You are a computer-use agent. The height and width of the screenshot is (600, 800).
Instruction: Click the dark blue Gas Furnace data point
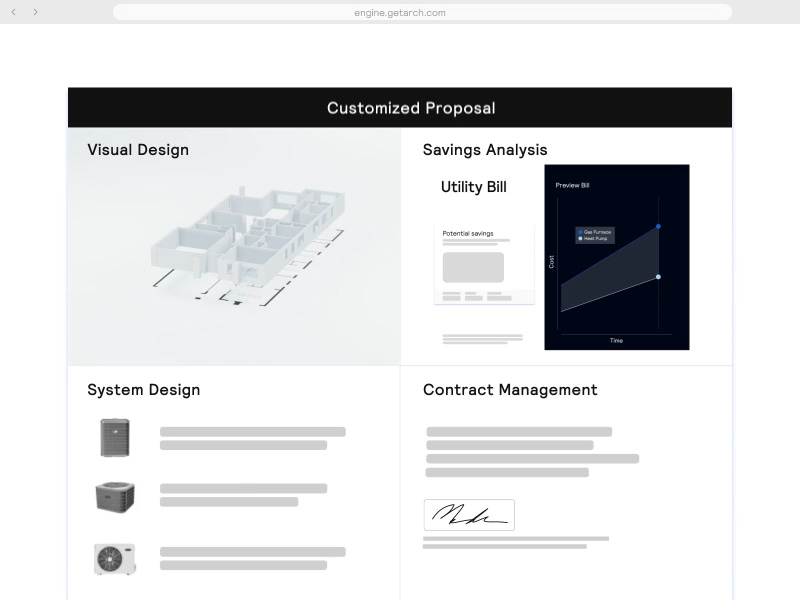point(658,226)
